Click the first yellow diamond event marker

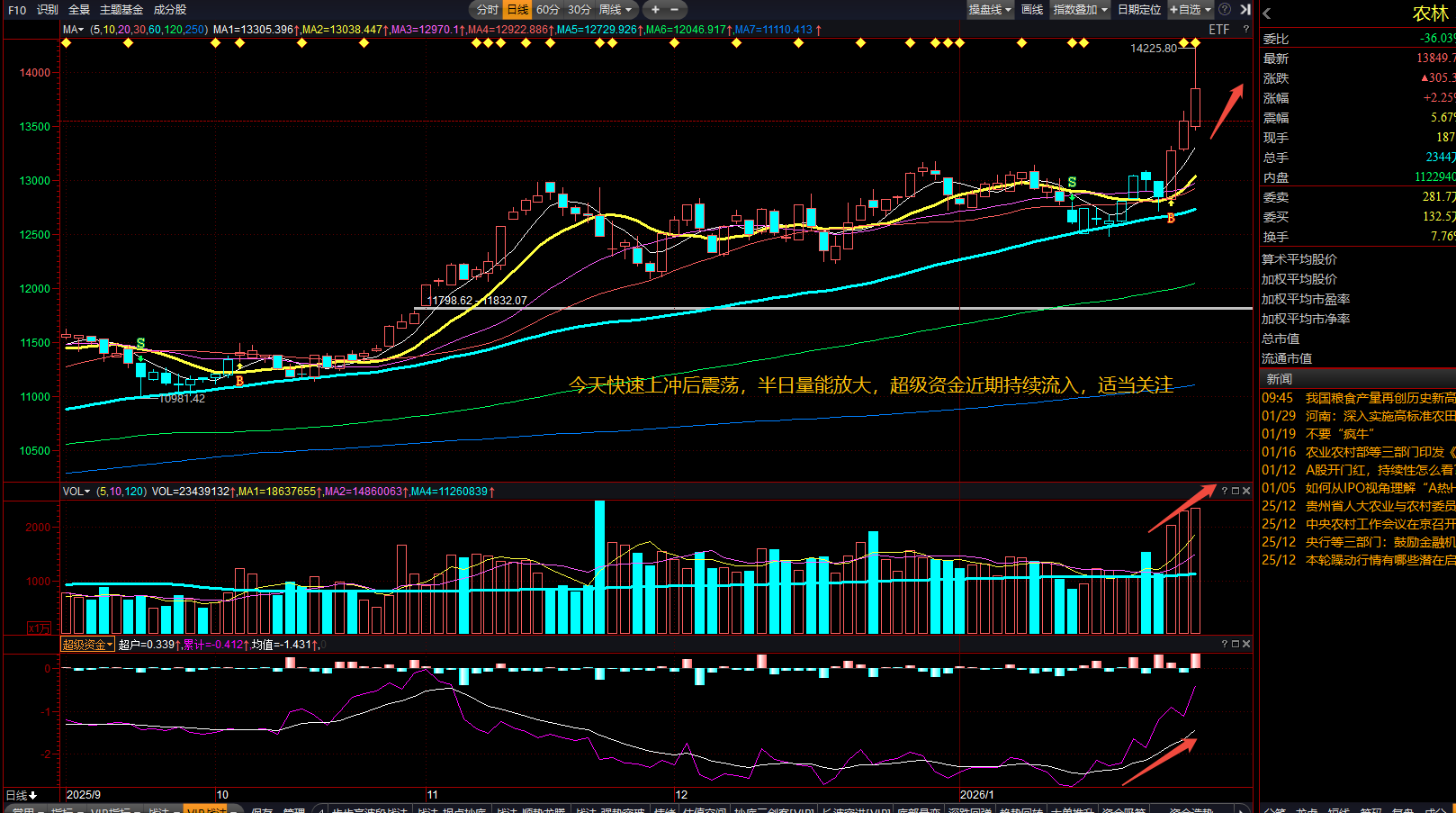(x=67, y=43)
